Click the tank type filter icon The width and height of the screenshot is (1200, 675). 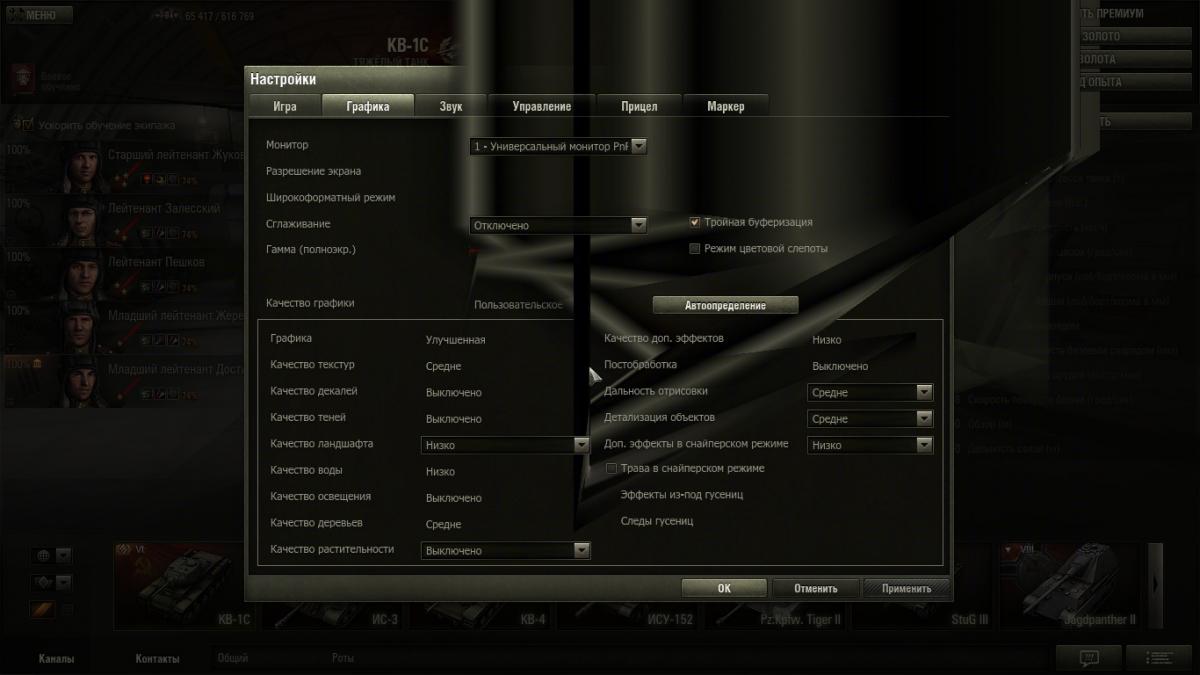coord(43,582)
